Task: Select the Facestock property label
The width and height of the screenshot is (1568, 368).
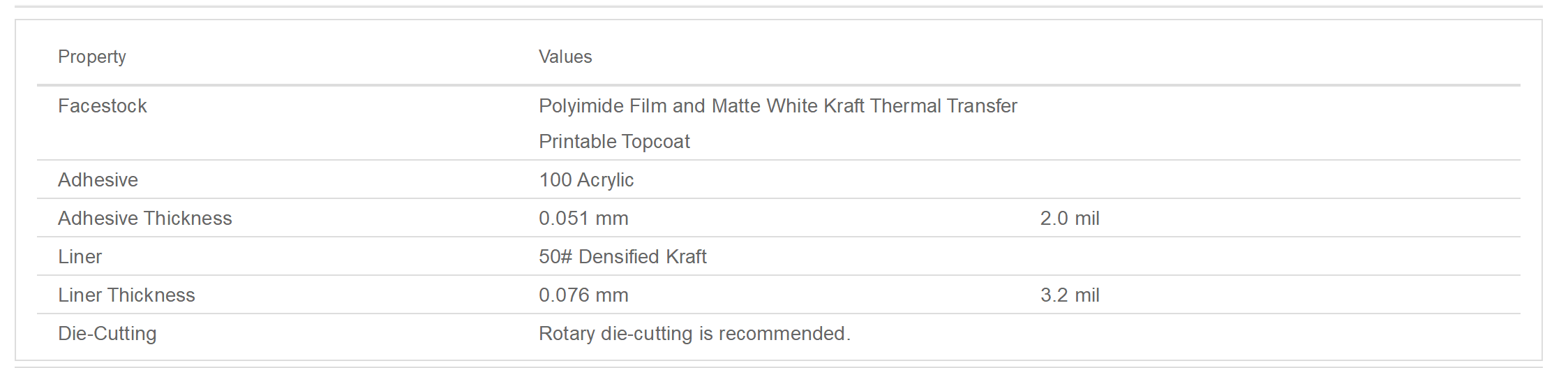Action: (x=103, y=105)
